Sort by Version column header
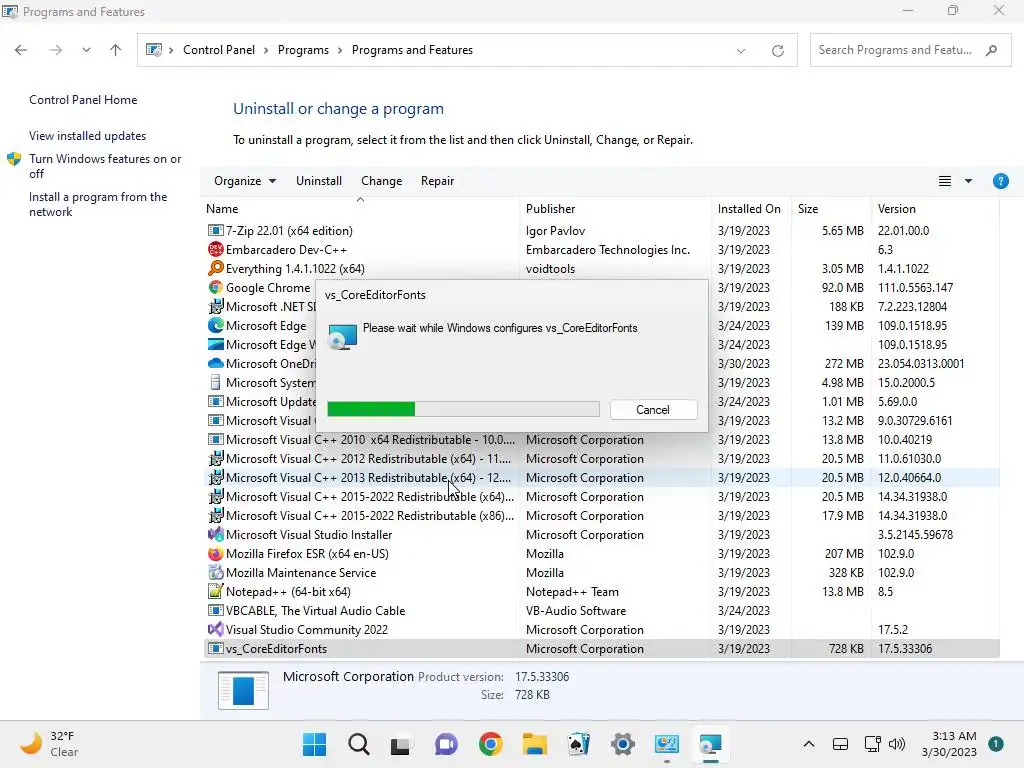 (935, 208)
